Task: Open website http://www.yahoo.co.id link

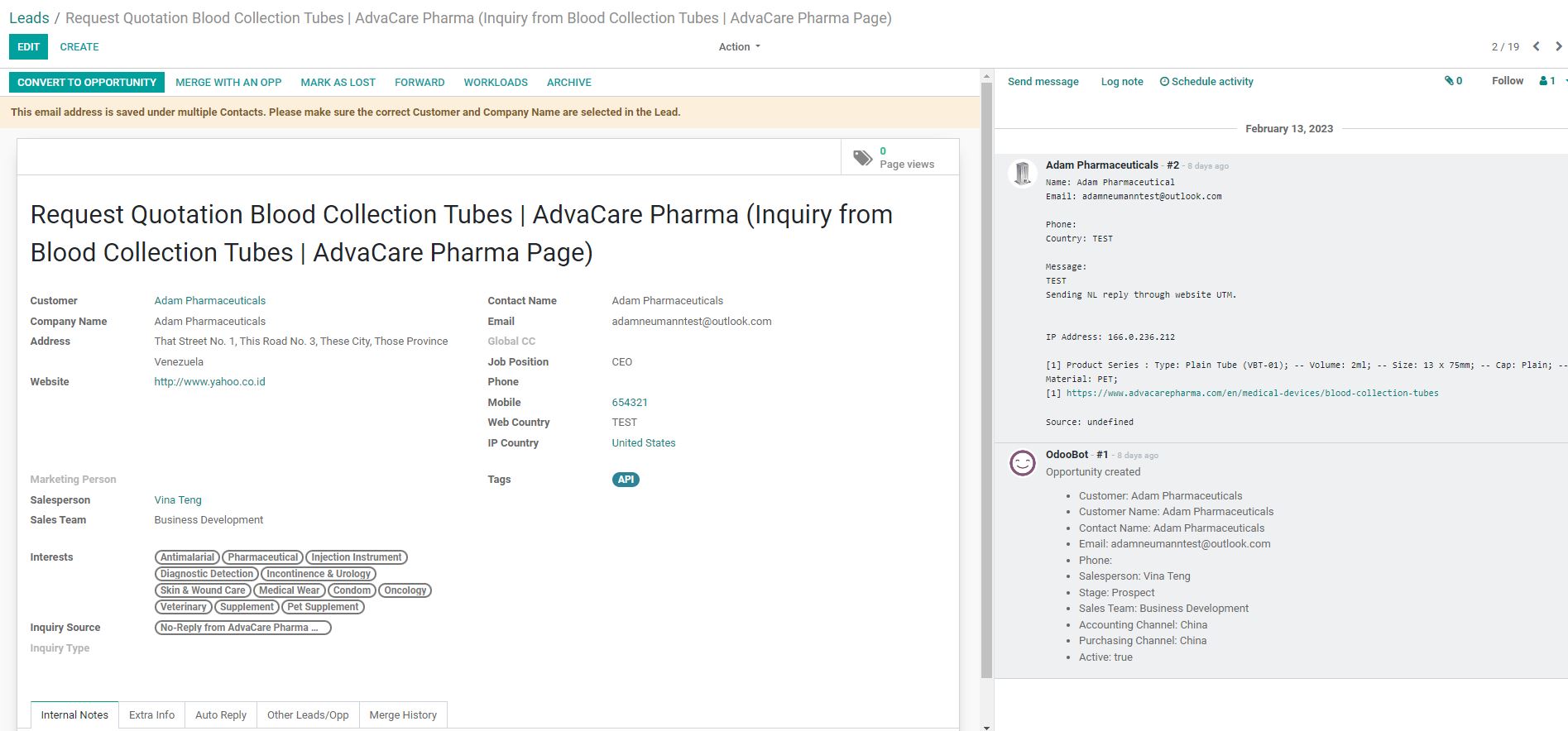Action: click(x=209, y=382)
